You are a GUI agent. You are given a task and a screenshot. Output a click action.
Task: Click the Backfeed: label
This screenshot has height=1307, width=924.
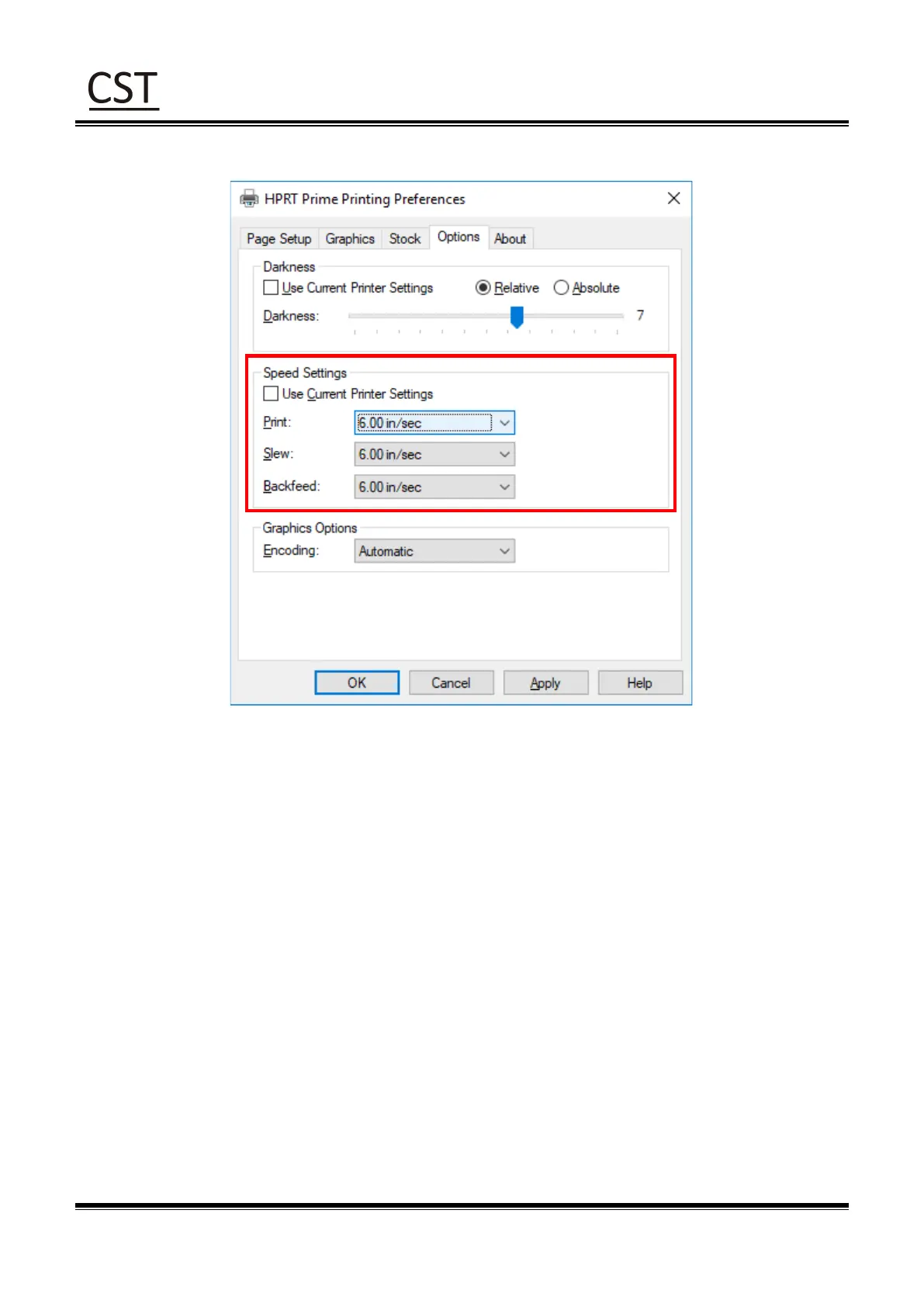coord(292,486)
